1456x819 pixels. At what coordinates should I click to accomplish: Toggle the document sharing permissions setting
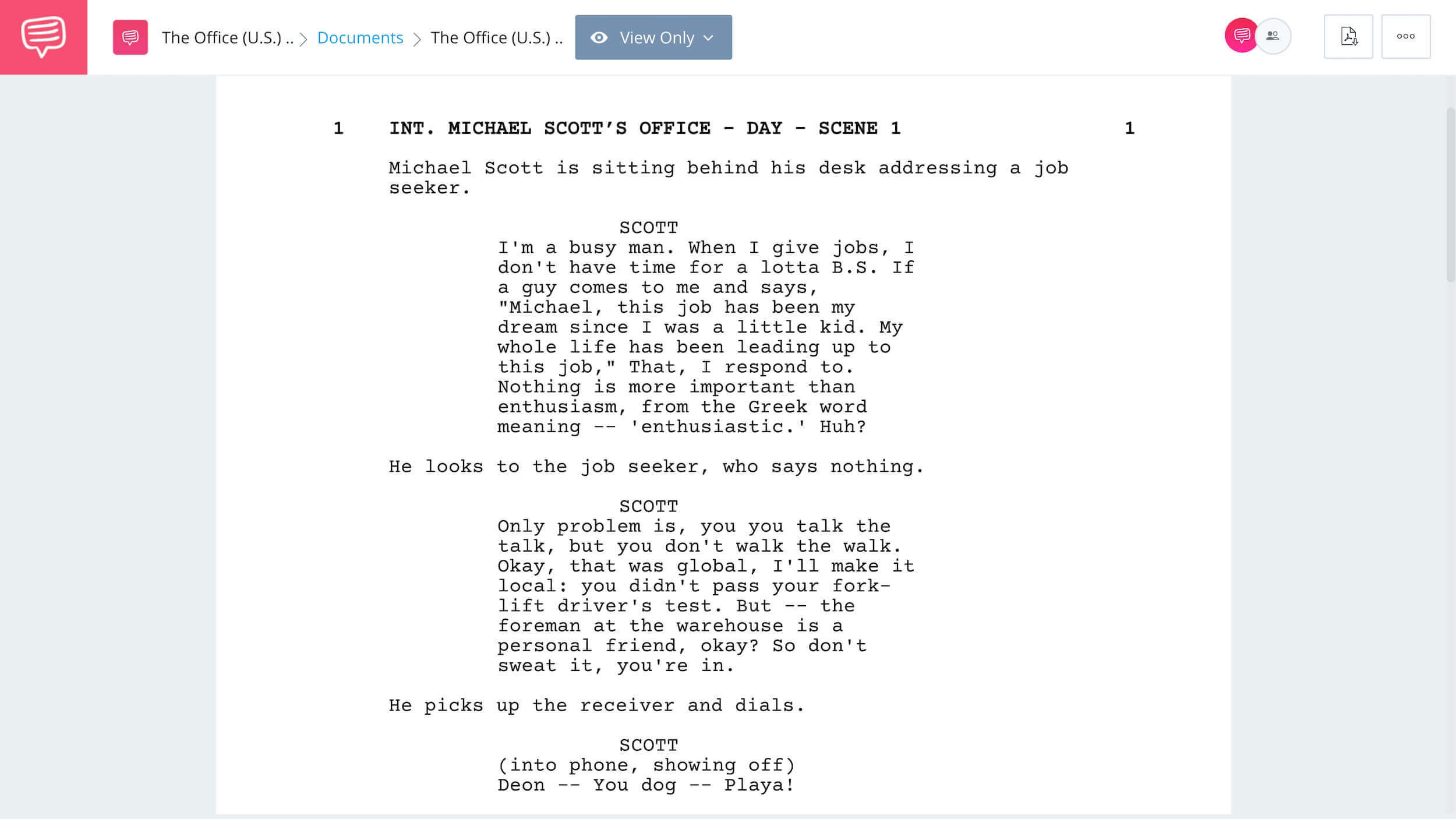(654, 37)
